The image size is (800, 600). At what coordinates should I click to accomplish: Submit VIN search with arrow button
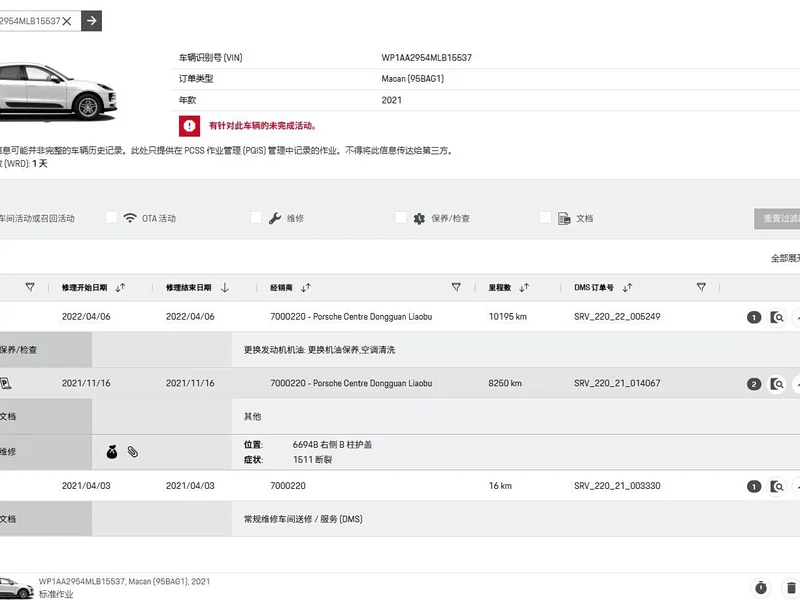[91, 21]
